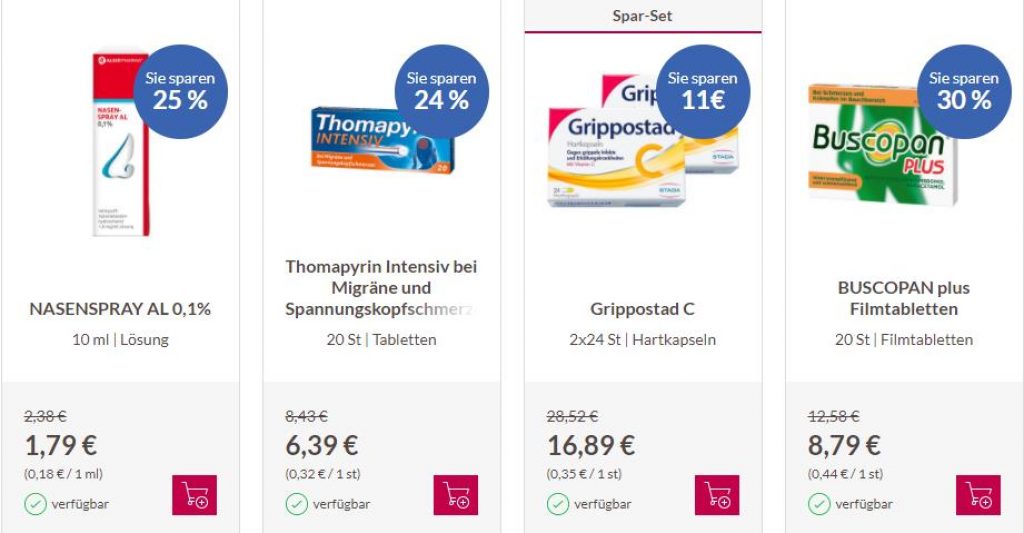Open the Nasenspray AL product image

[x=121, y=144]
